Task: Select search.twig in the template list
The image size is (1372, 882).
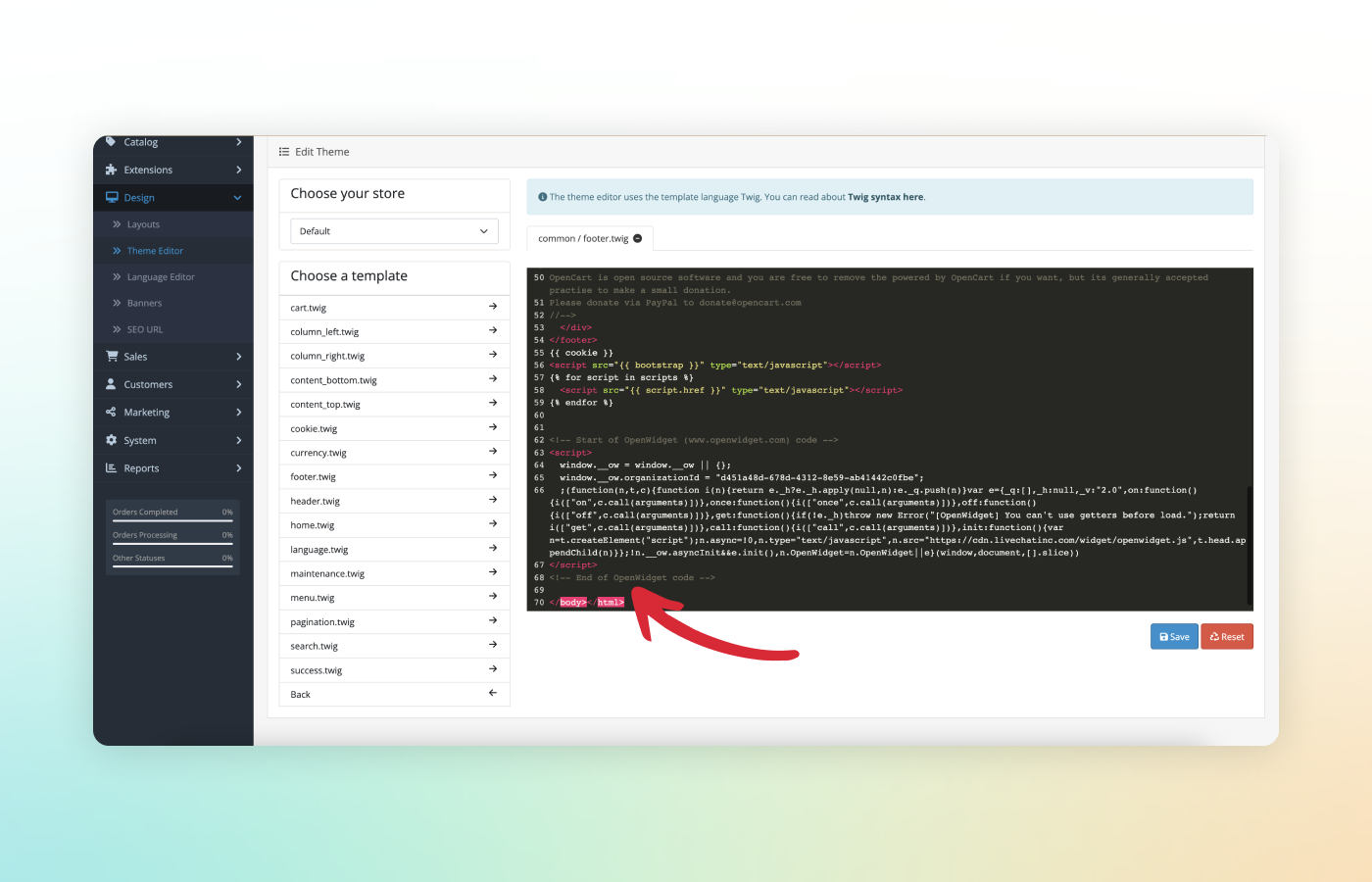Action: pyautogui.click(x=394, y=647)
